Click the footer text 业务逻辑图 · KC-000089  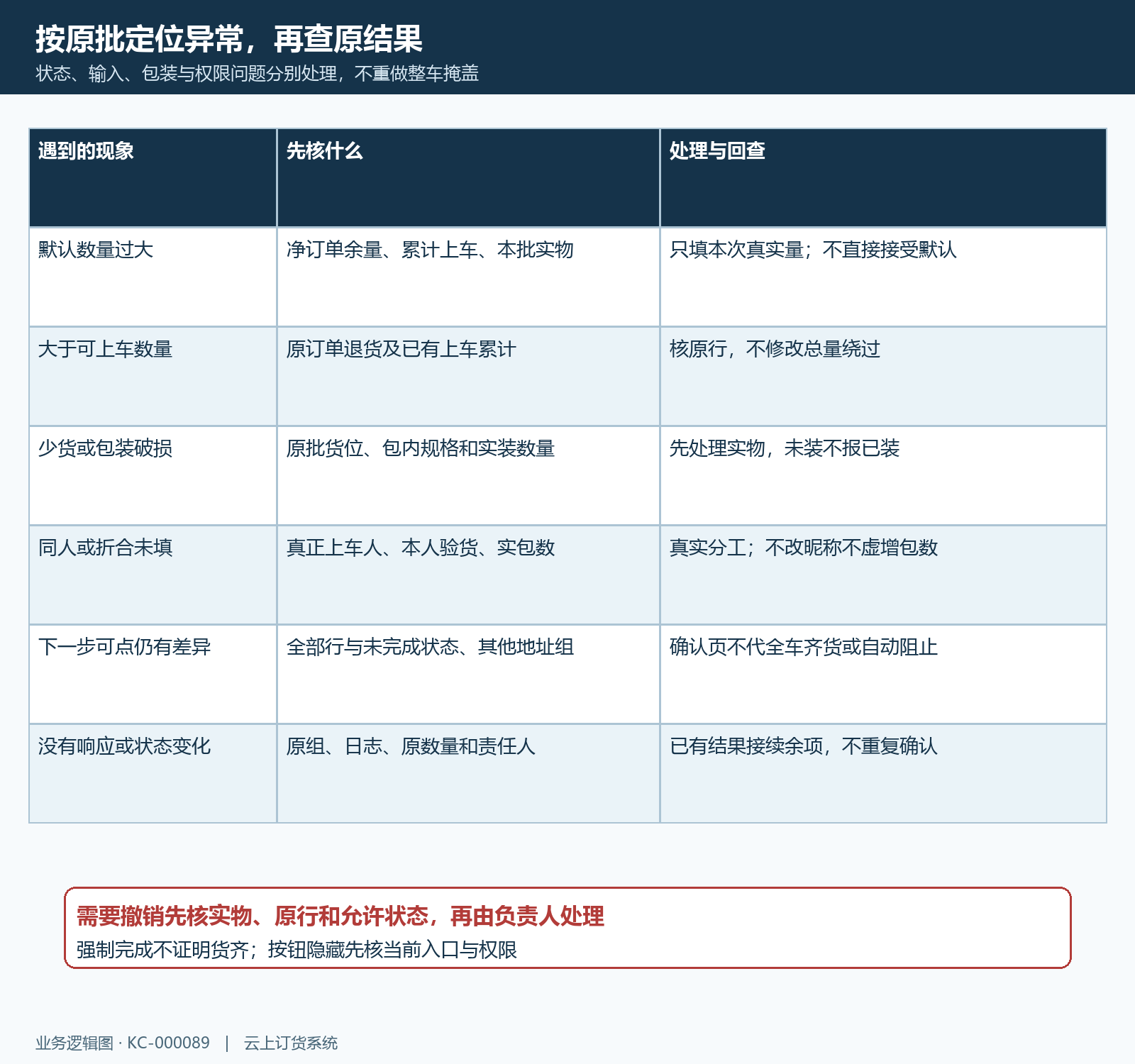click(123, 1043)
